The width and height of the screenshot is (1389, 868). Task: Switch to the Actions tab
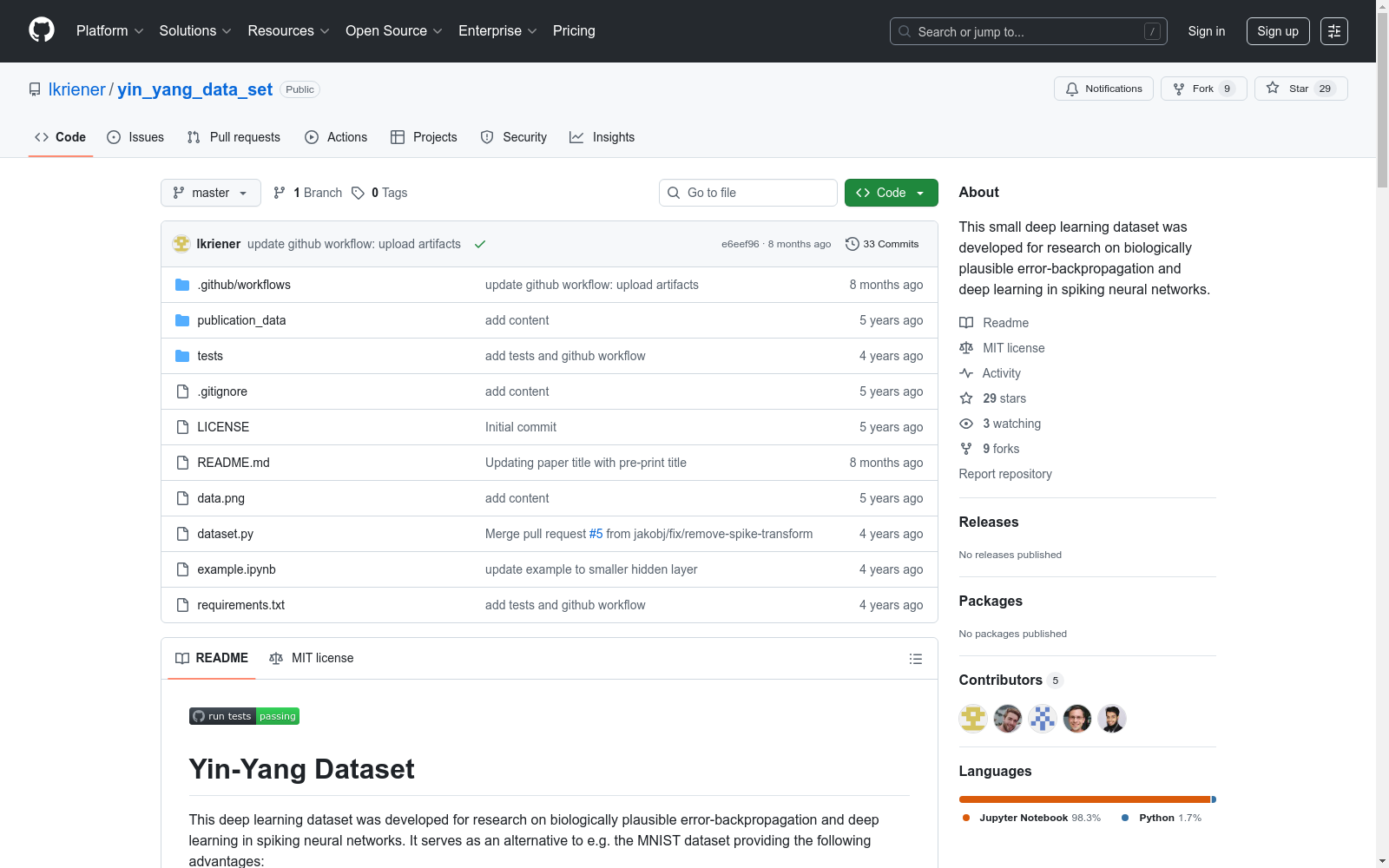[336, 137]
